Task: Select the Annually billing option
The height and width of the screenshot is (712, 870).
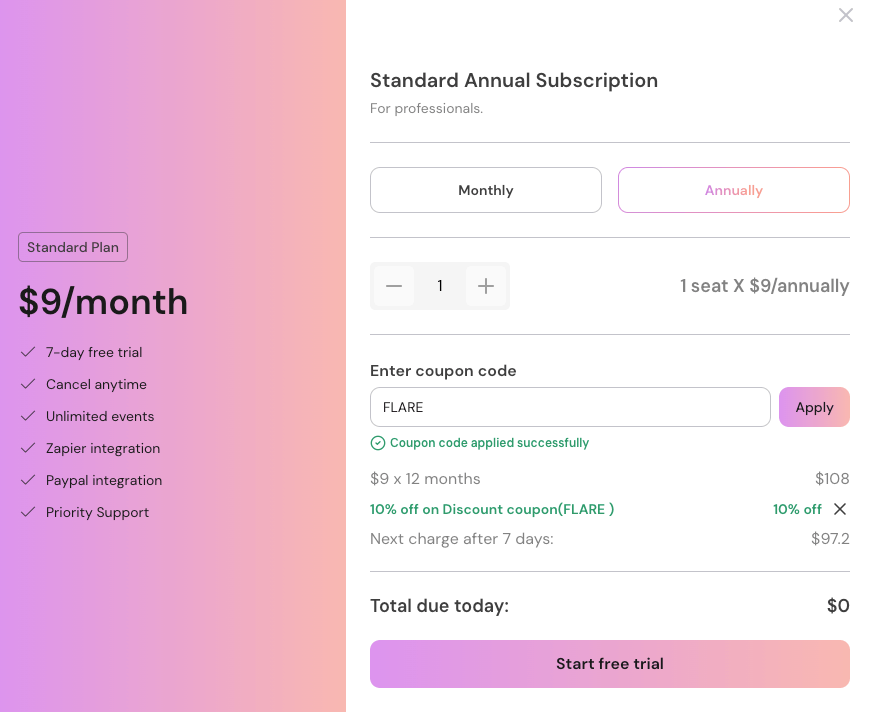Action: 733,189
